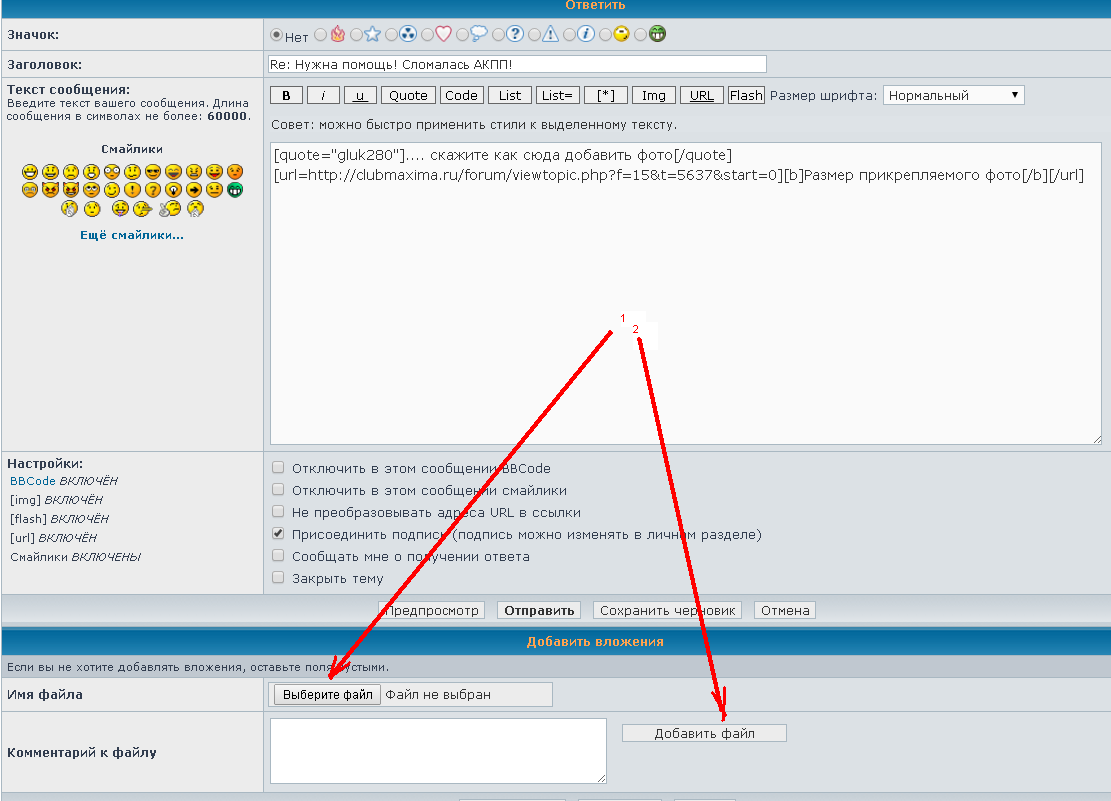This screenshot has width=1111, height=801.
Task: Tick the 'Закрыть тему' checkbox
Action: [279, 578]
